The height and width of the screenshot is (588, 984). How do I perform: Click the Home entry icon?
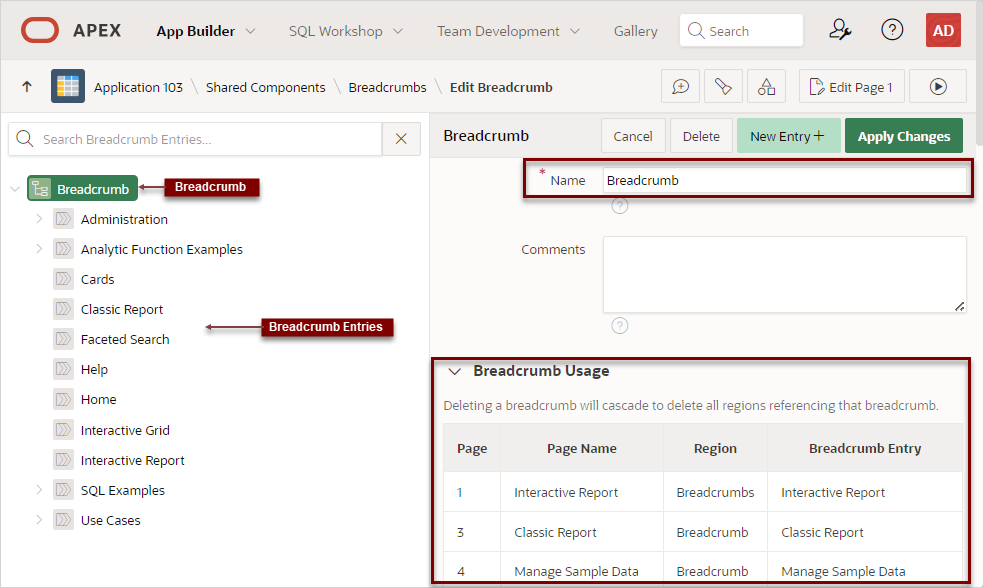63,399
